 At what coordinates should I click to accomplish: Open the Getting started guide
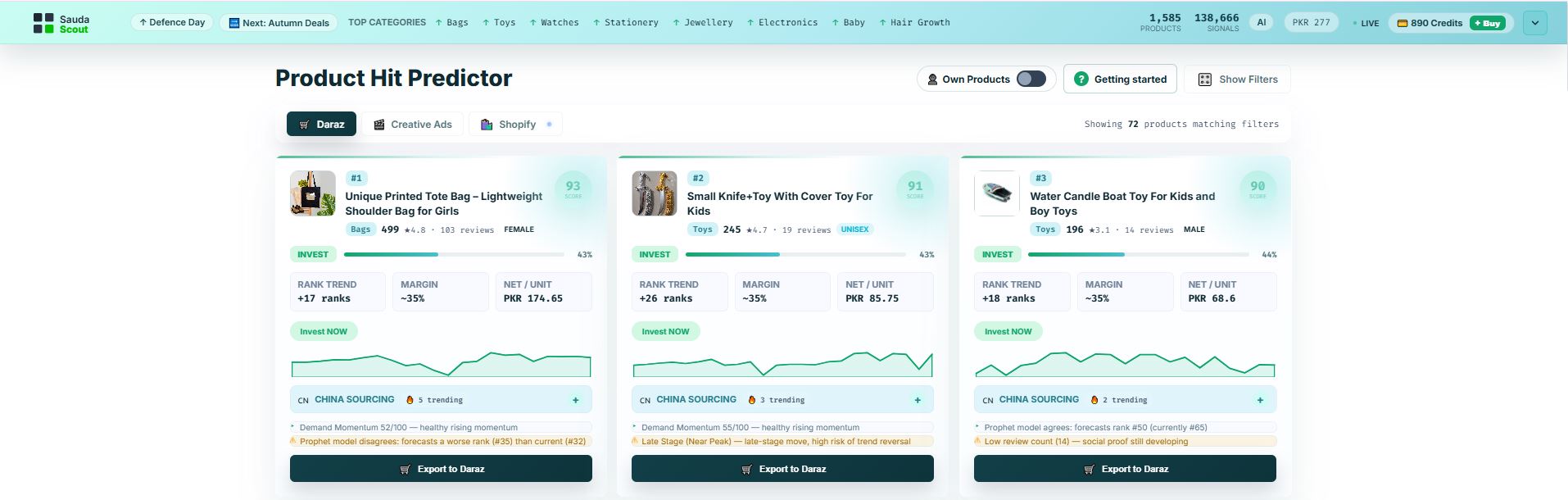pyautogui.click(x=1120, y=79)
